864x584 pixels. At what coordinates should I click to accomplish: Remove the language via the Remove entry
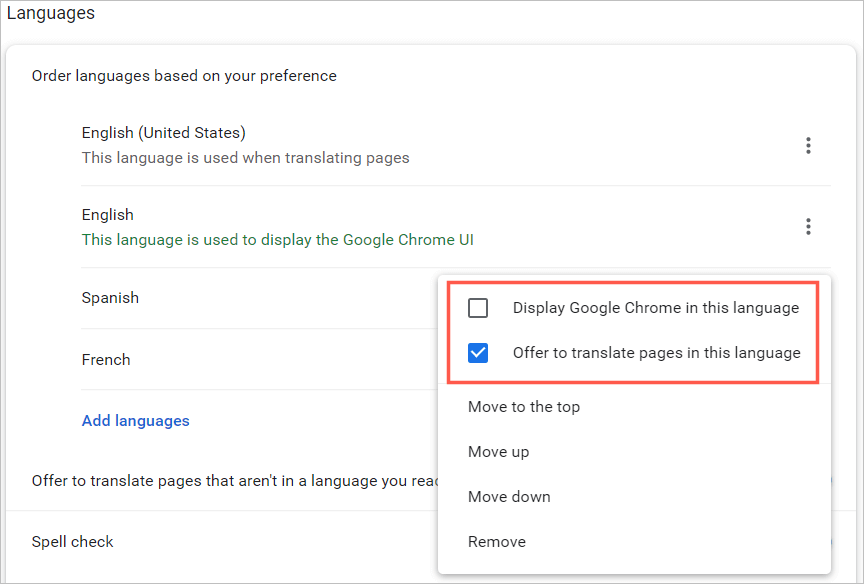click(497, 542)
